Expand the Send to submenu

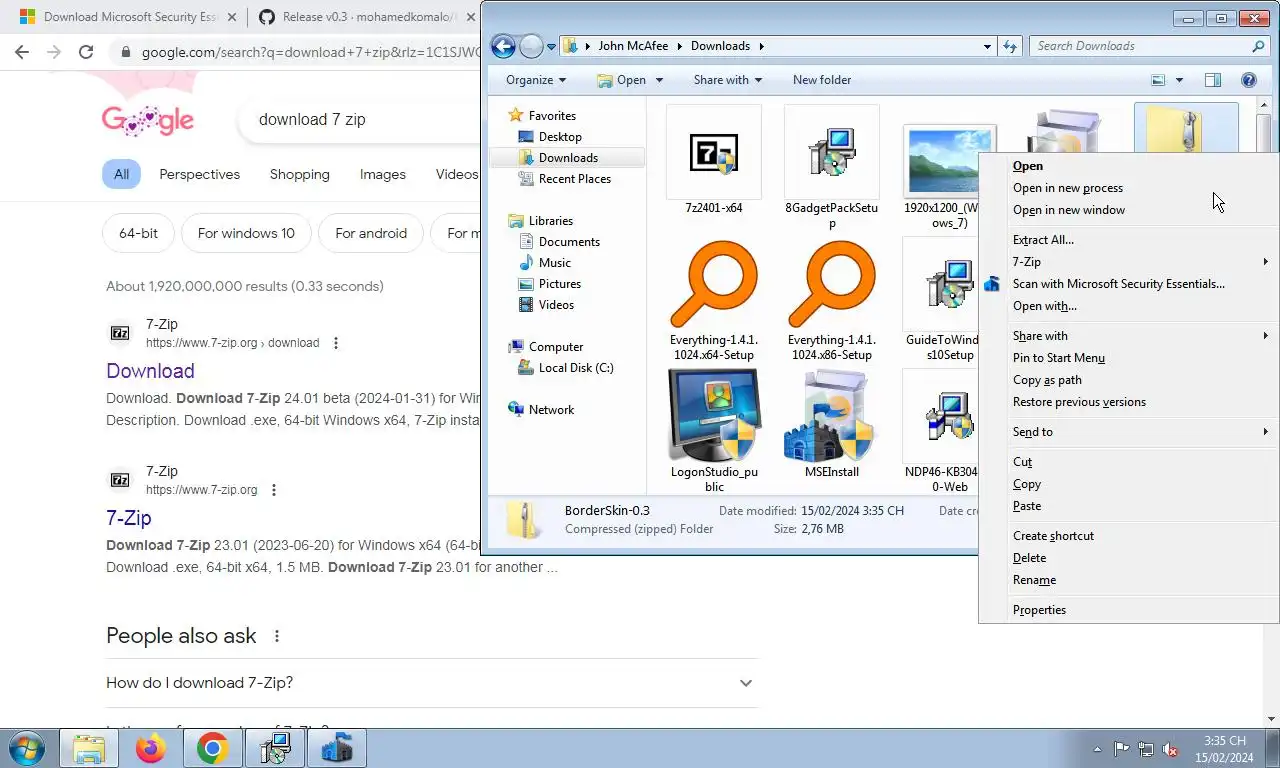coord(1128,432)
